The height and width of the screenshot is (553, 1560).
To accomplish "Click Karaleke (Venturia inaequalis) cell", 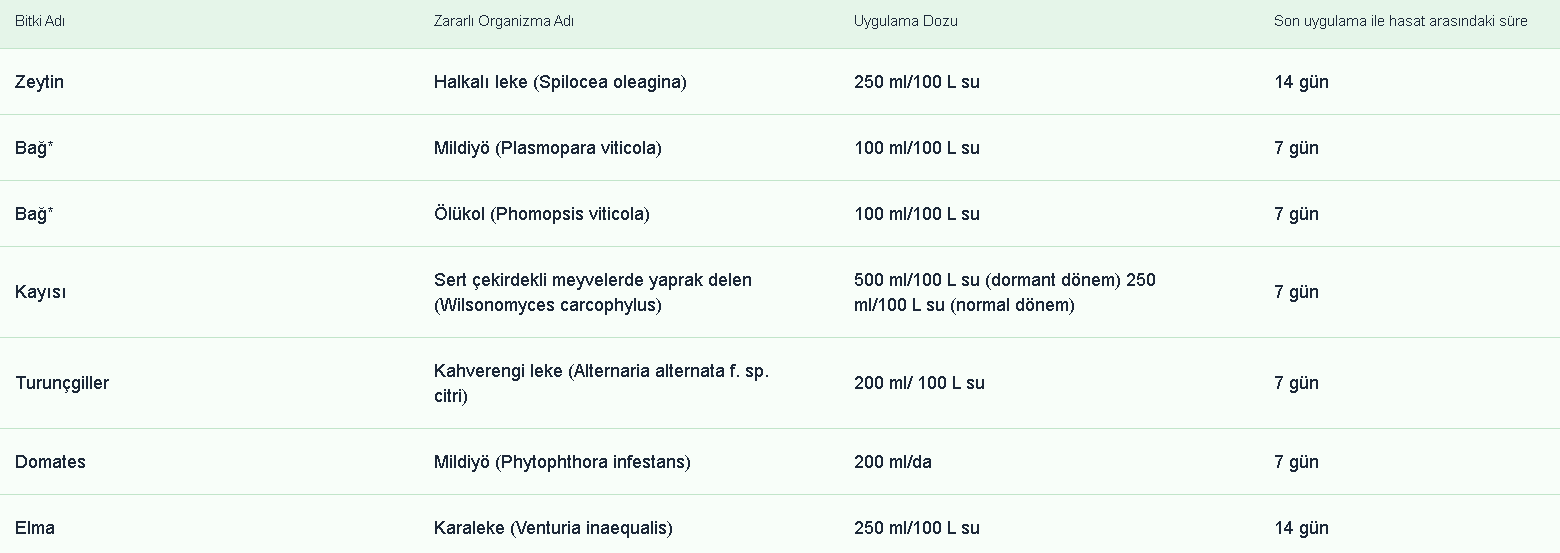I will (x=553, y=528).
